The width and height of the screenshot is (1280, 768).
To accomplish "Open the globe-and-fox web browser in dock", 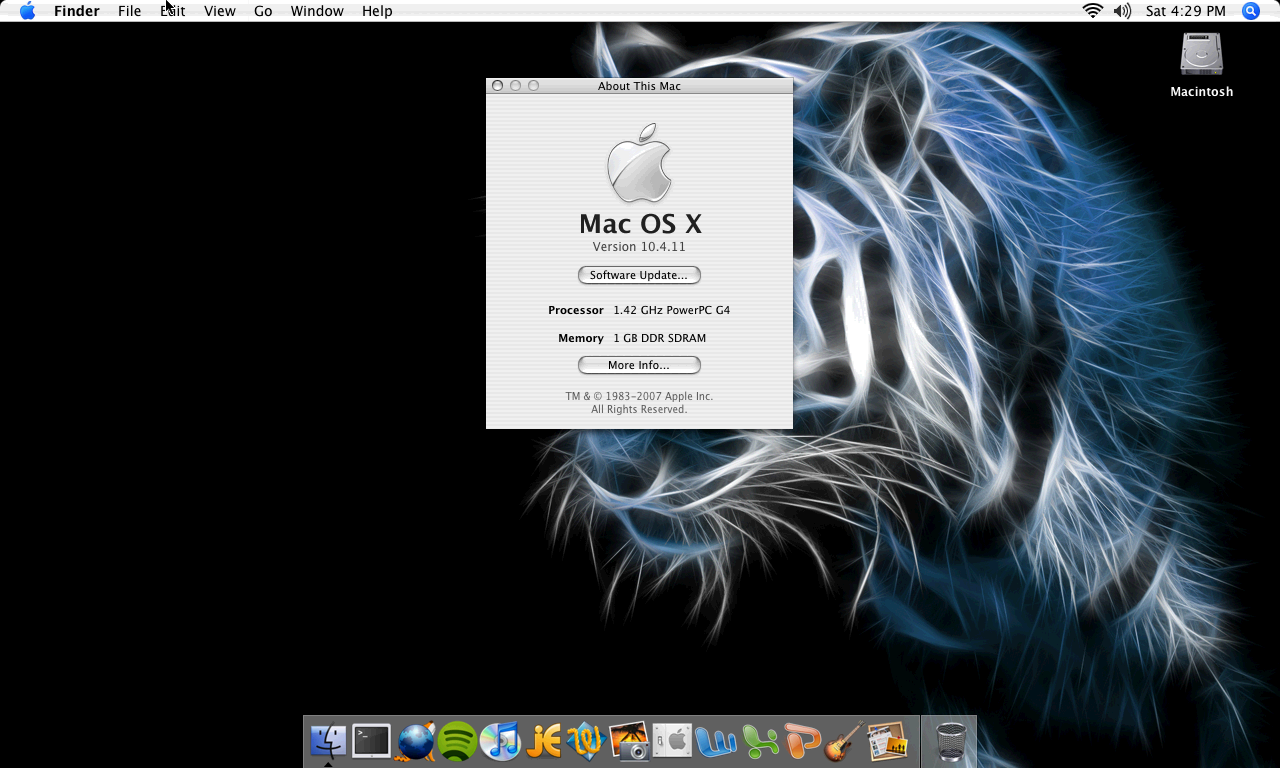I will click(415, 742).
